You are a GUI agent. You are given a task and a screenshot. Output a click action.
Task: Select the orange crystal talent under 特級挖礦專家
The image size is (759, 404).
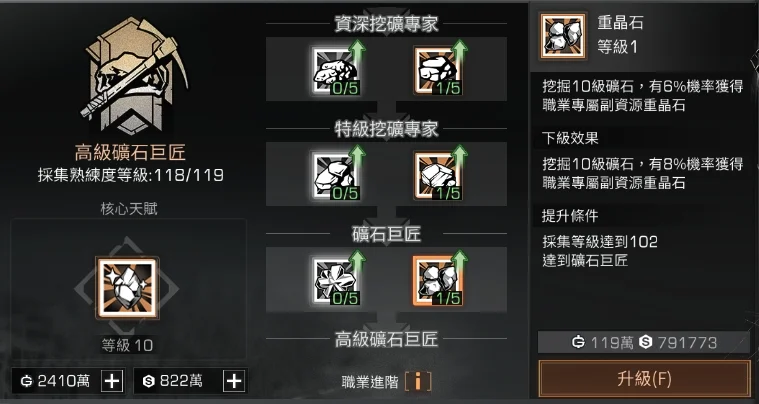tap(438, 176)
